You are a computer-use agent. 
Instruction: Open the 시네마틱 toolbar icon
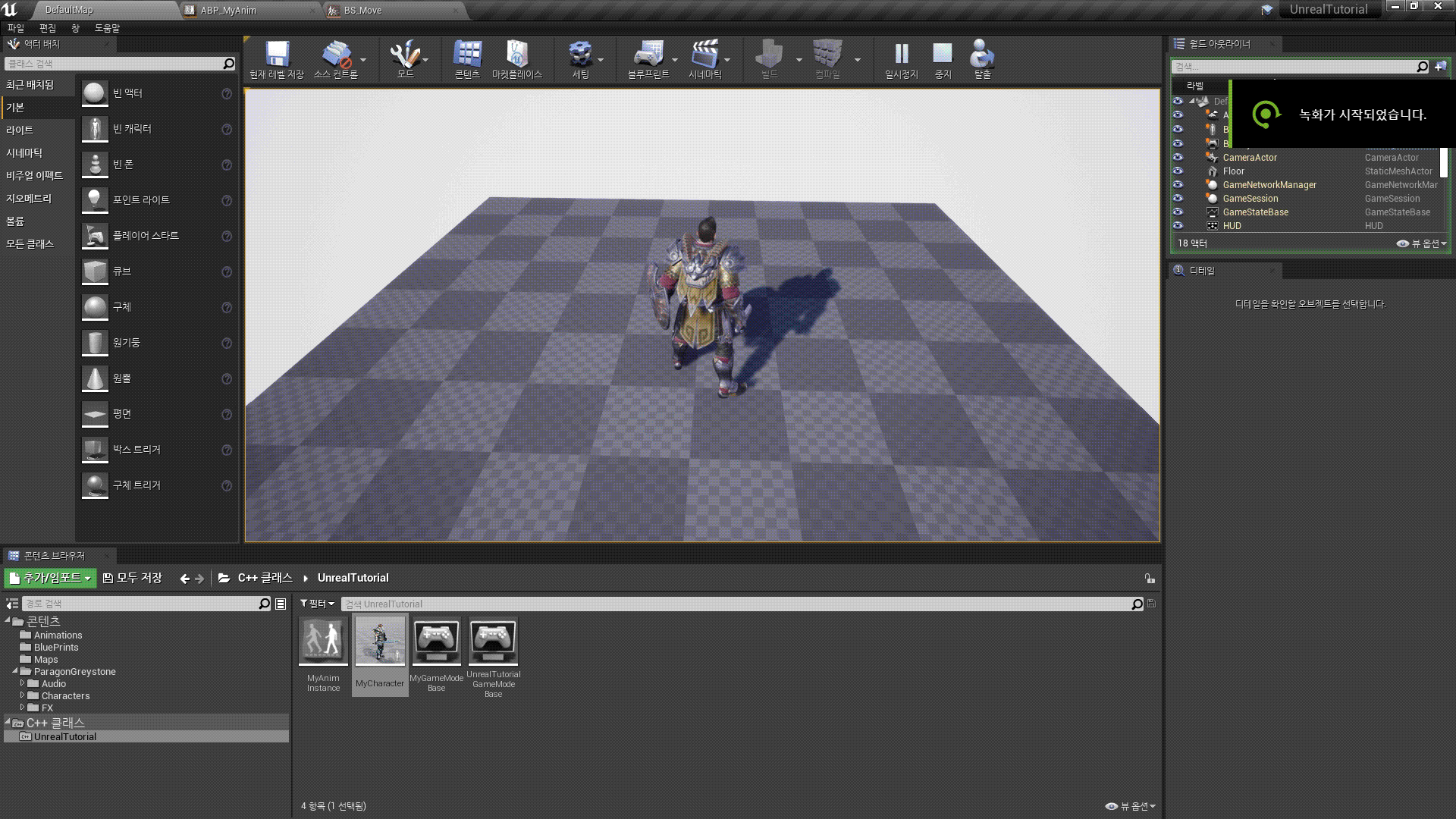coord(704,59)
